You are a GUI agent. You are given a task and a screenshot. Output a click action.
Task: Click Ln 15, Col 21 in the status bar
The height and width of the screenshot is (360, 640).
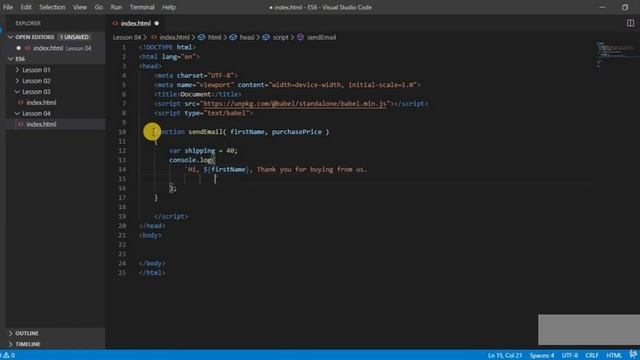tap(505, 356)
